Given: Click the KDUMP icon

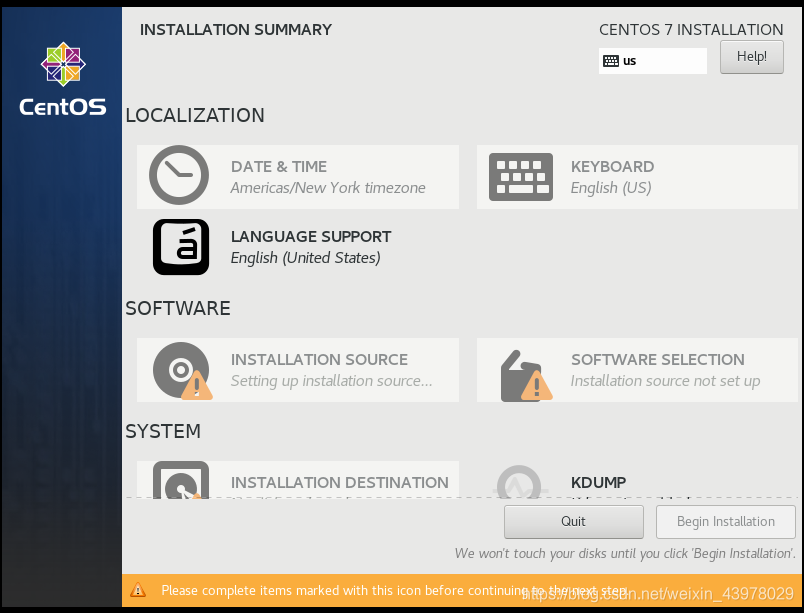Looking at the screenshot, I should (x=519, y=482).
